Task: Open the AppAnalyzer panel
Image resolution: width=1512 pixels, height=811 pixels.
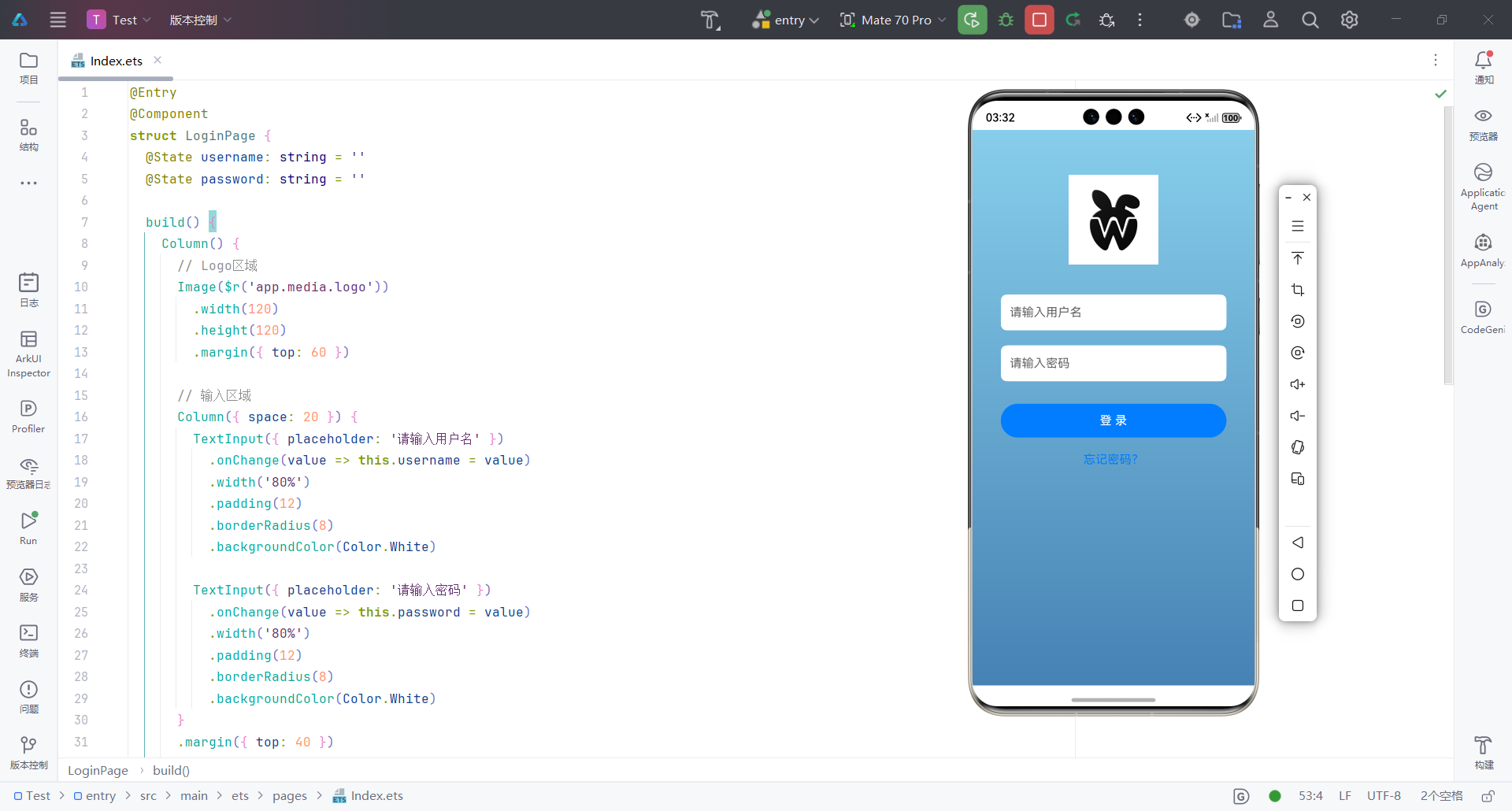Action: coord(1484,250)
